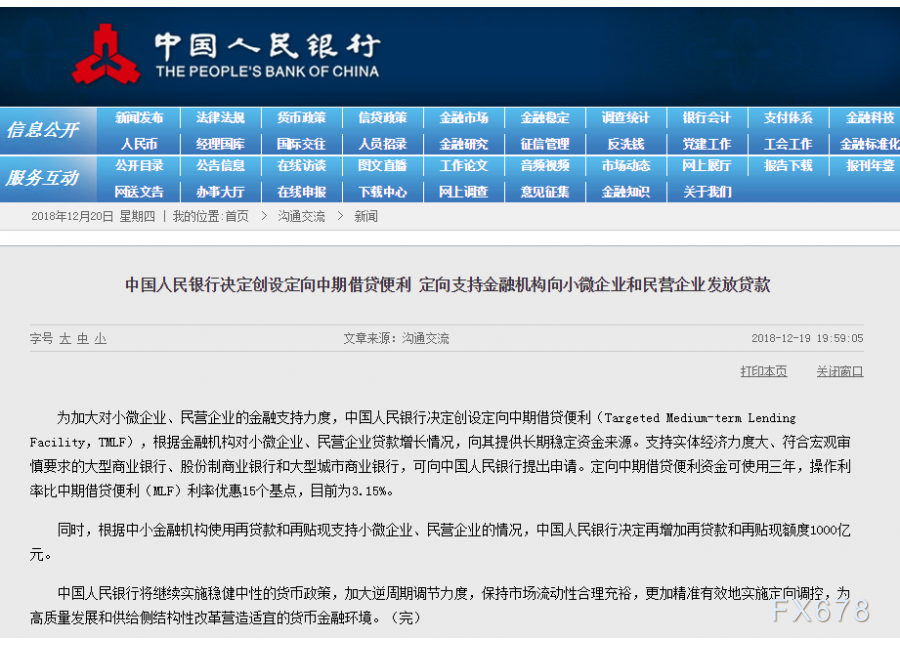The height and width of the screenshot is (646, 900).
Task: Open the 新闻发布 menu item
Action: tap(139, 118)
